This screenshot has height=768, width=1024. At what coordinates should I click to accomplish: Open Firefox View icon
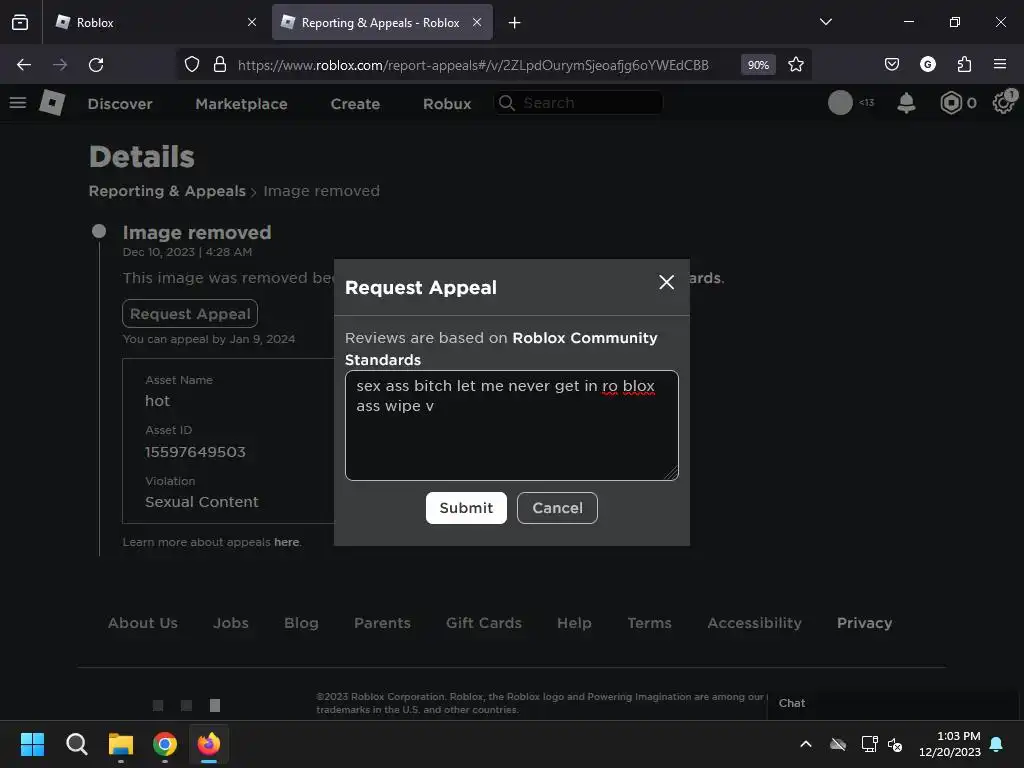[x=20, y=22]
